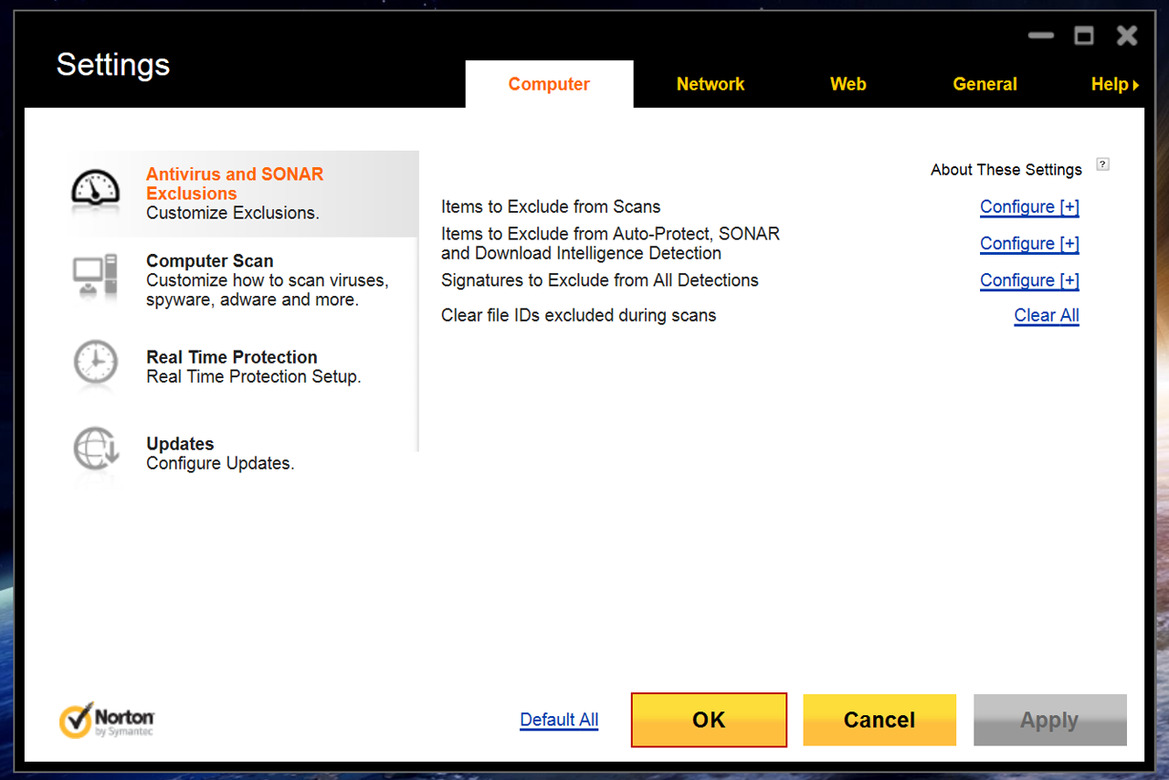Image resolution: width=1169 pixels, height=780 pixels.
Task: Click 'Clear file IDs excluded during scans' label
Action: pyautogui.click(x=579, y=315)
